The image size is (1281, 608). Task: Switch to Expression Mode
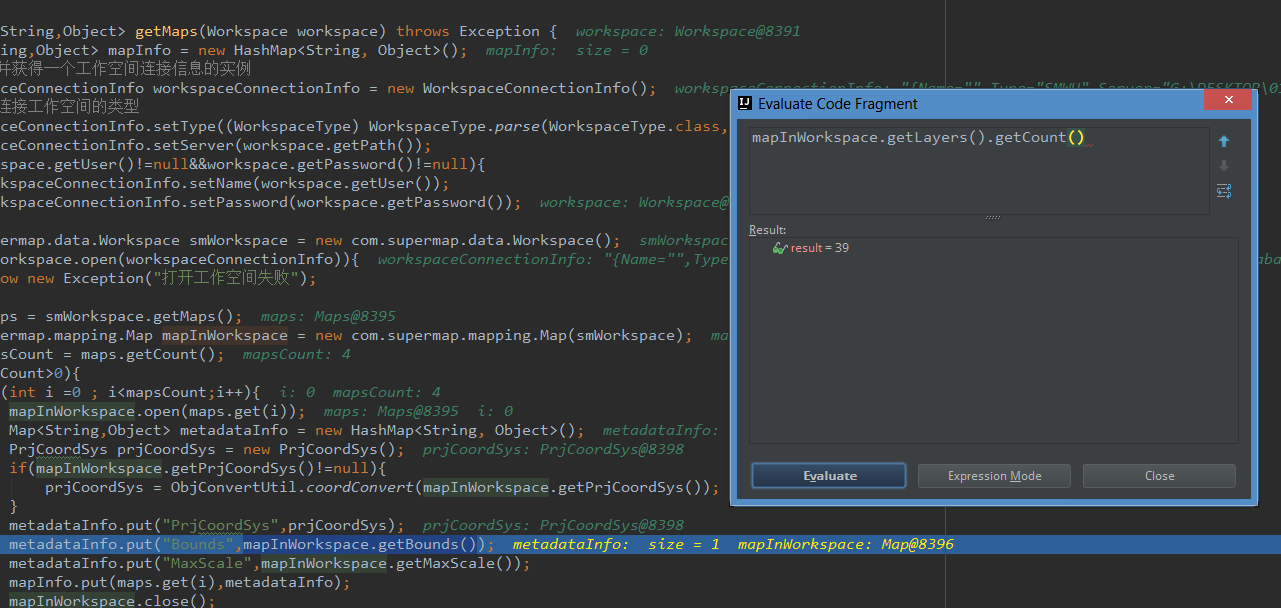coord(994,476)
